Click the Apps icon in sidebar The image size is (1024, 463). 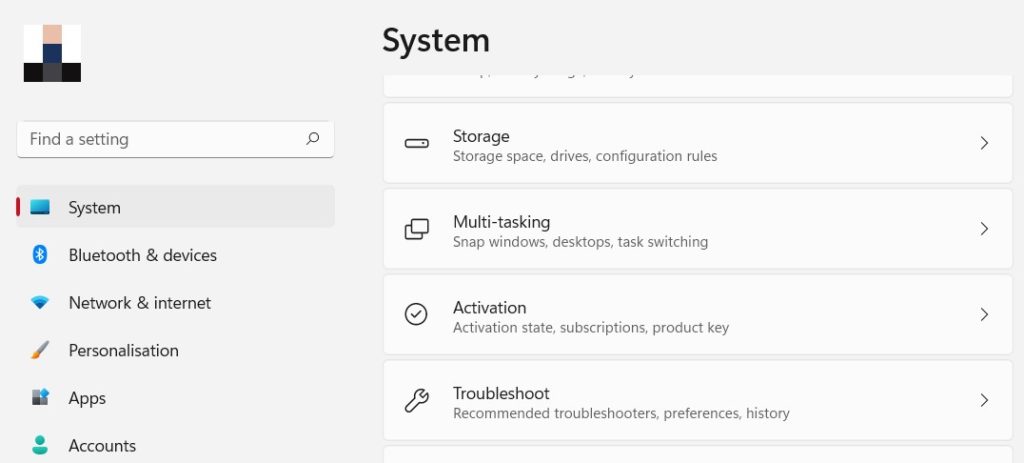tap(40, 397)
